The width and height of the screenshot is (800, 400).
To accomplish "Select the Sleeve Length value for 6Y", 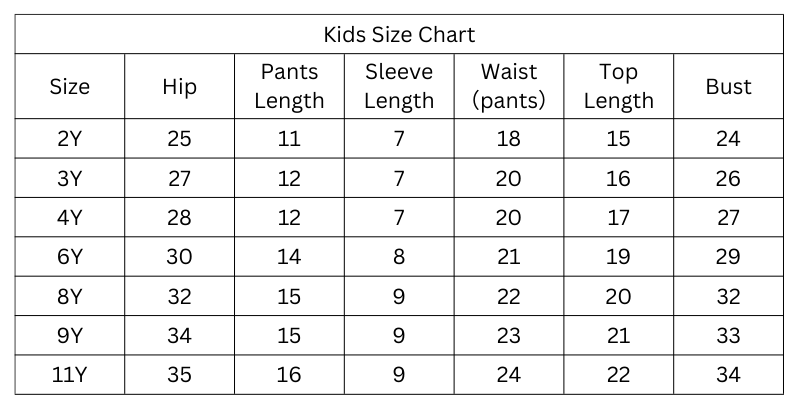I will tap(399, 257).
